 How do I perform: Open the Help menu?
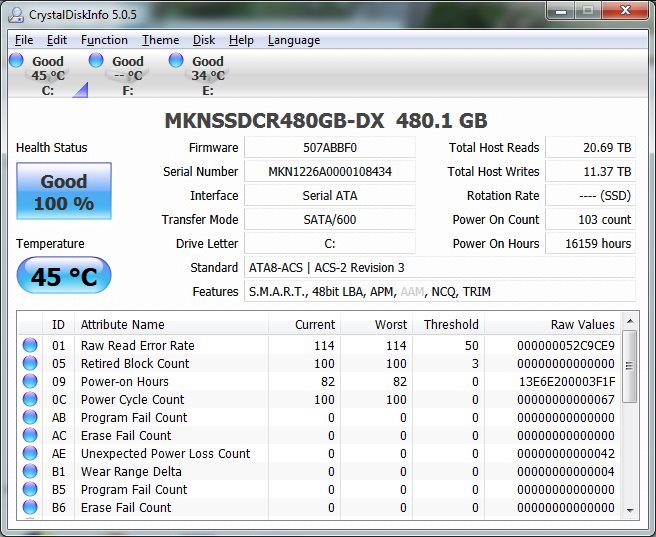(x=241, y=40)
